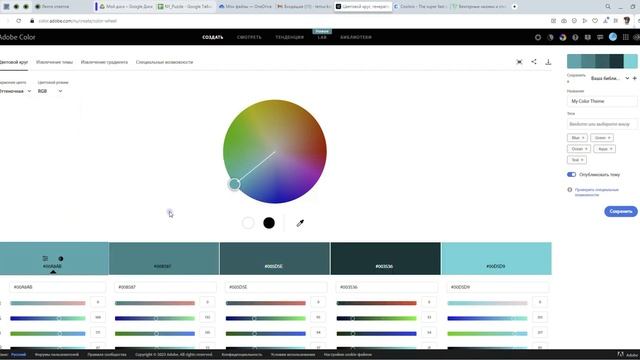Screen dimensions: 640x360
Task: Click the color wheel handle marker
Action: [234, 184]
